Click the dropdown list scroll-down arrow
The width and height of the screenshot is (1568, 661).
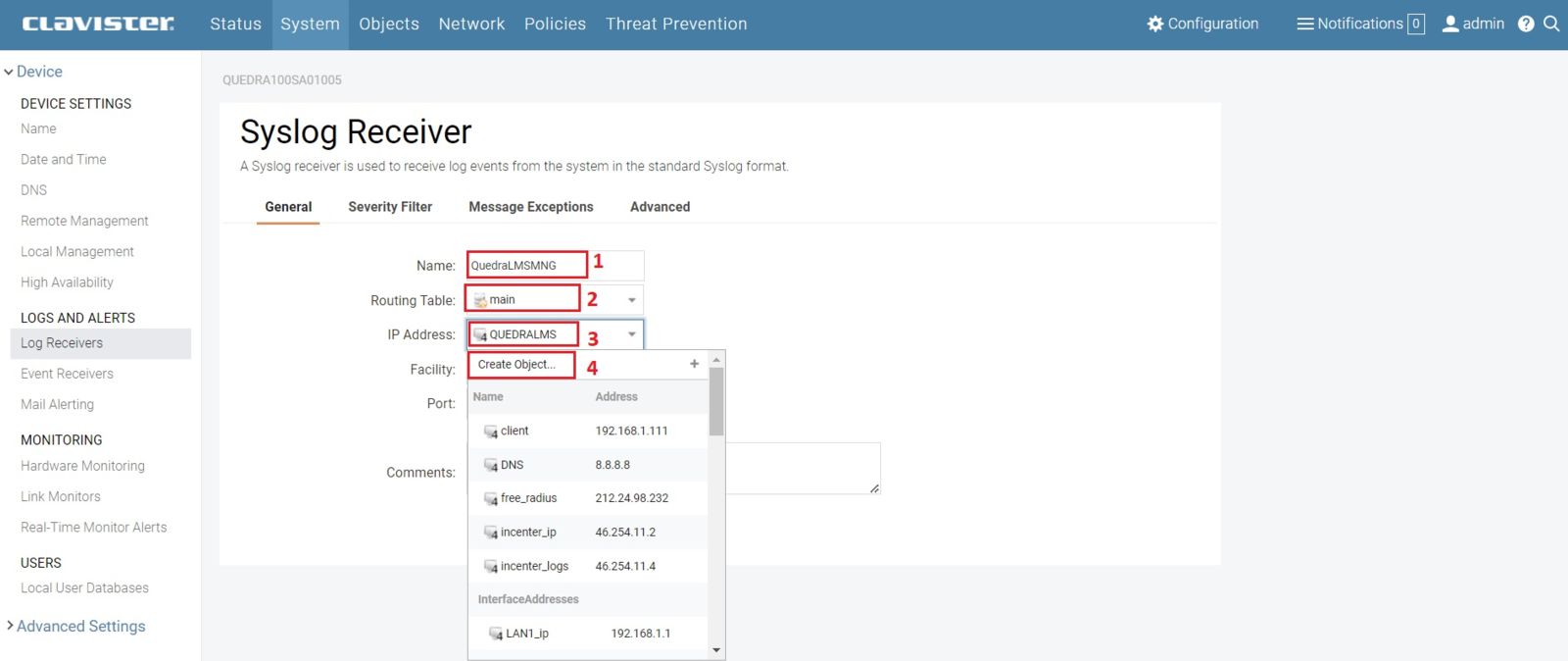click(x=716, y=649)
